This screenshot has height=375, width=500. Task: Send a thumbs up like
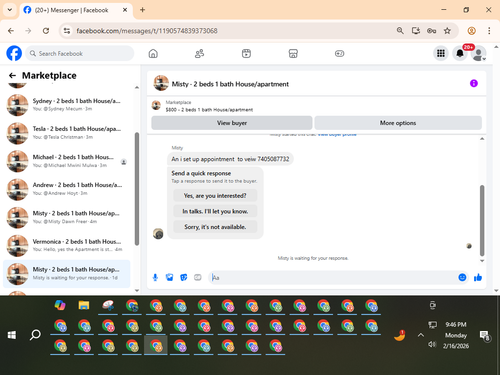[478, 277]
